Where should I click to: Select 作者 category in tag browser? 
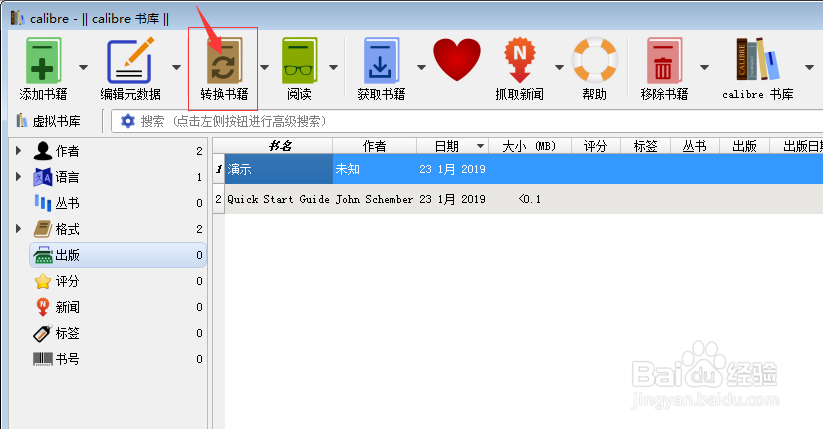pyautogui.click(x=118, y=151)
